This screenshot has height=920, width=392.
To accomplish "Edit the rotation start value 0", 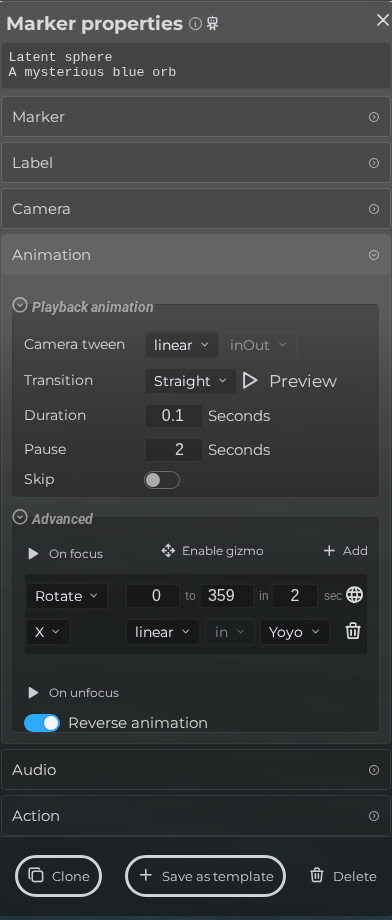I will pyautogui.click(x=153, y=596).
